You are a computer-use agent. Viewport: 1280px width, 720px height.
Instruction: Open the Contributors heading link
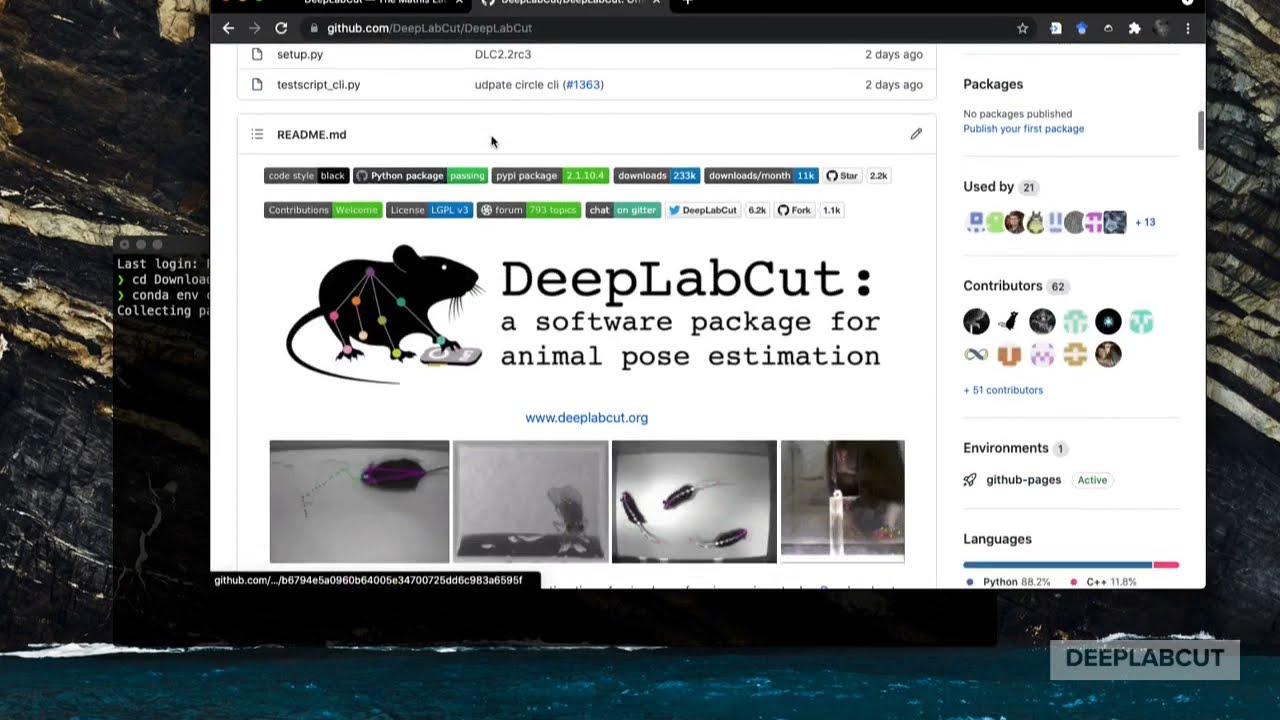1003,286
